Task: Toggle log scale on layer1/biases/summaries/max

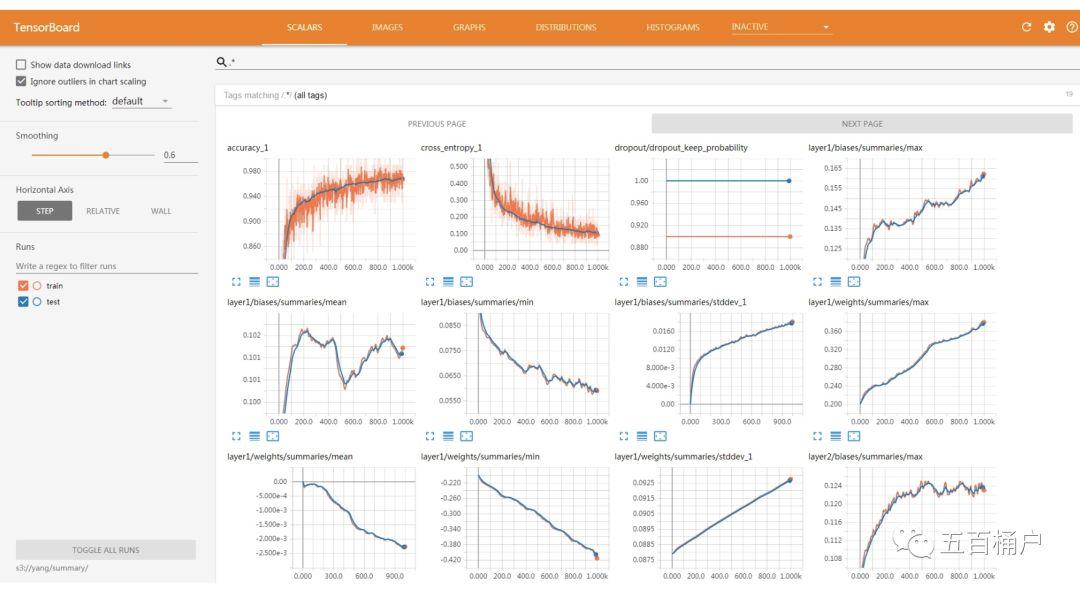Action: point(835,282)
